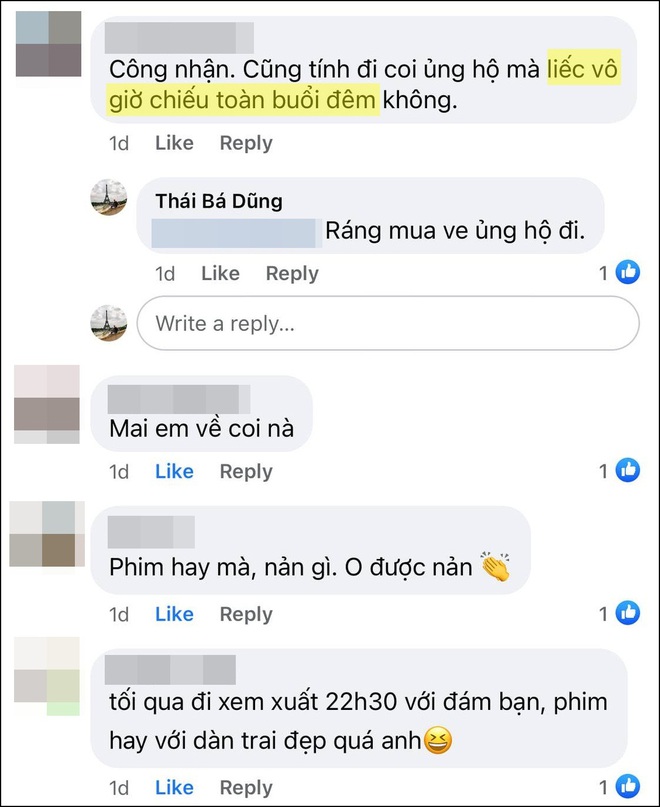The height and width of the screenshot is (807, 660).
Task: Open the Thái Bá Dũng profile name link
Action: [219, 201]
